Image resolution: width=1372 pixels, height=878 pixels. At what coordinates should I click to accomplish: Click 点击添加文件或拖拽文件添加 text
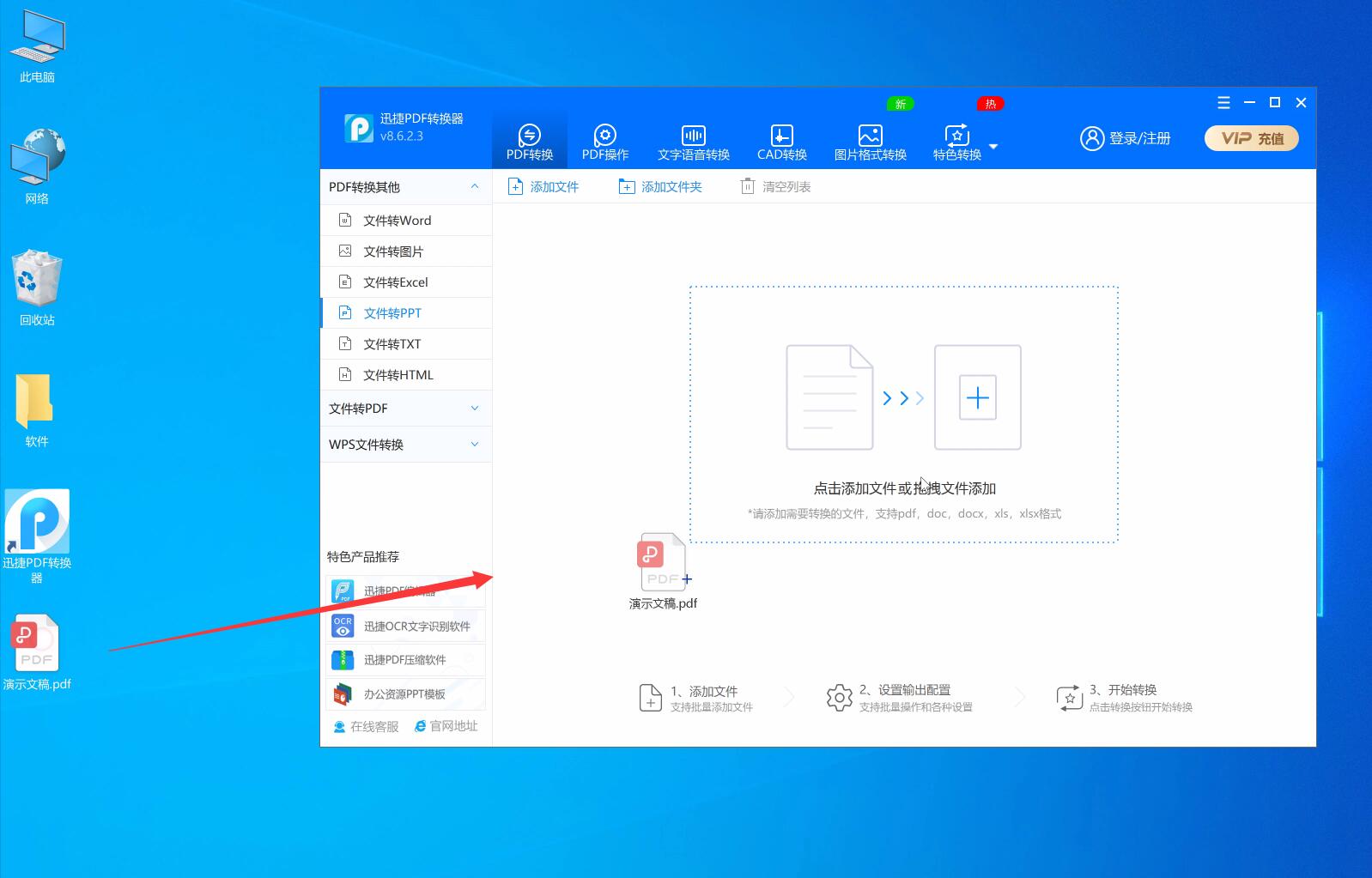pyautogui.click(x=905, y=488)
